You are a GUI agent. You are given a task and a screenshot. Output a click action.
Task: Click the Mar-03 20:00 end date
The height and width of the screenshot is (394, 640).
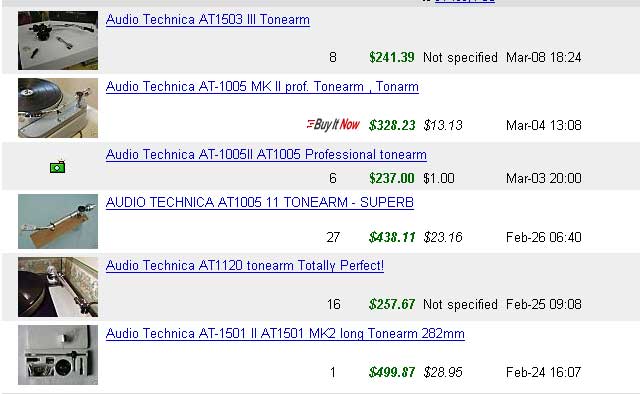pyautogui.click(x=544, y=178)
